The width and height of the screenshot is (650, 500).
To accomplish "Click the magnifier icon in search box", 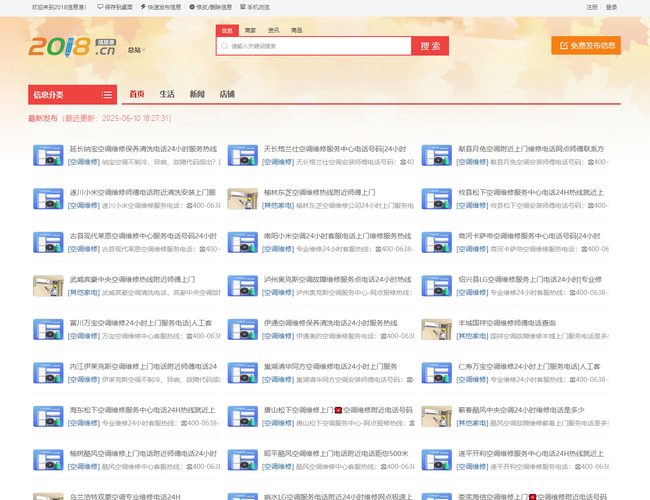I will click(x=224, y=46).
